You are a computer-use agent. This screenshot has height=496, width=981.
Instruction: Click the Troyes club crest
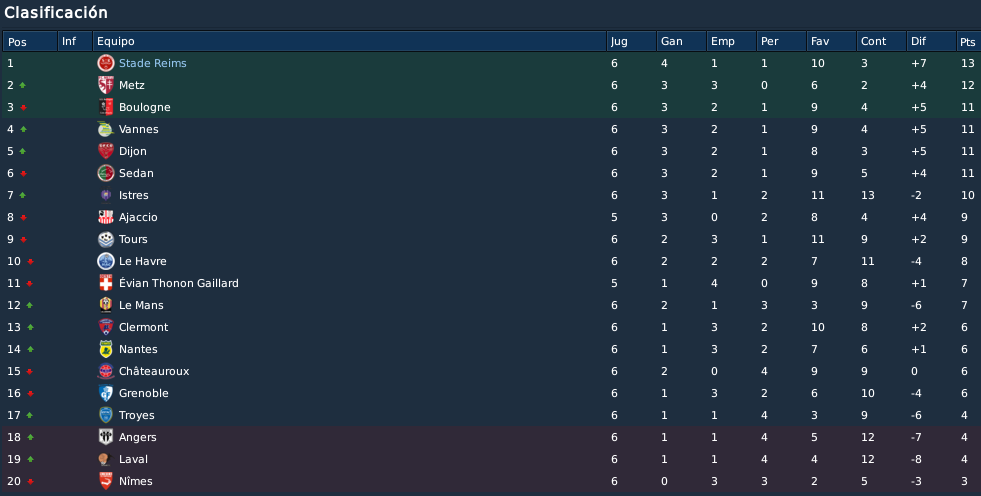click(x=106, y=415)
